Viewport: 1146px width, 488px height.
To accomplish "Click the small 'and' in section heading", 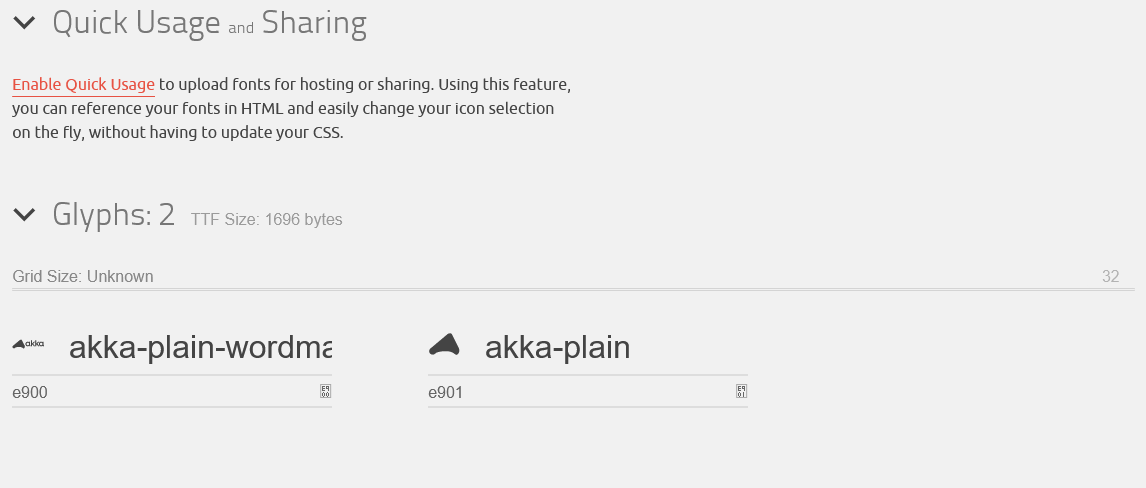I will (241, 29).
